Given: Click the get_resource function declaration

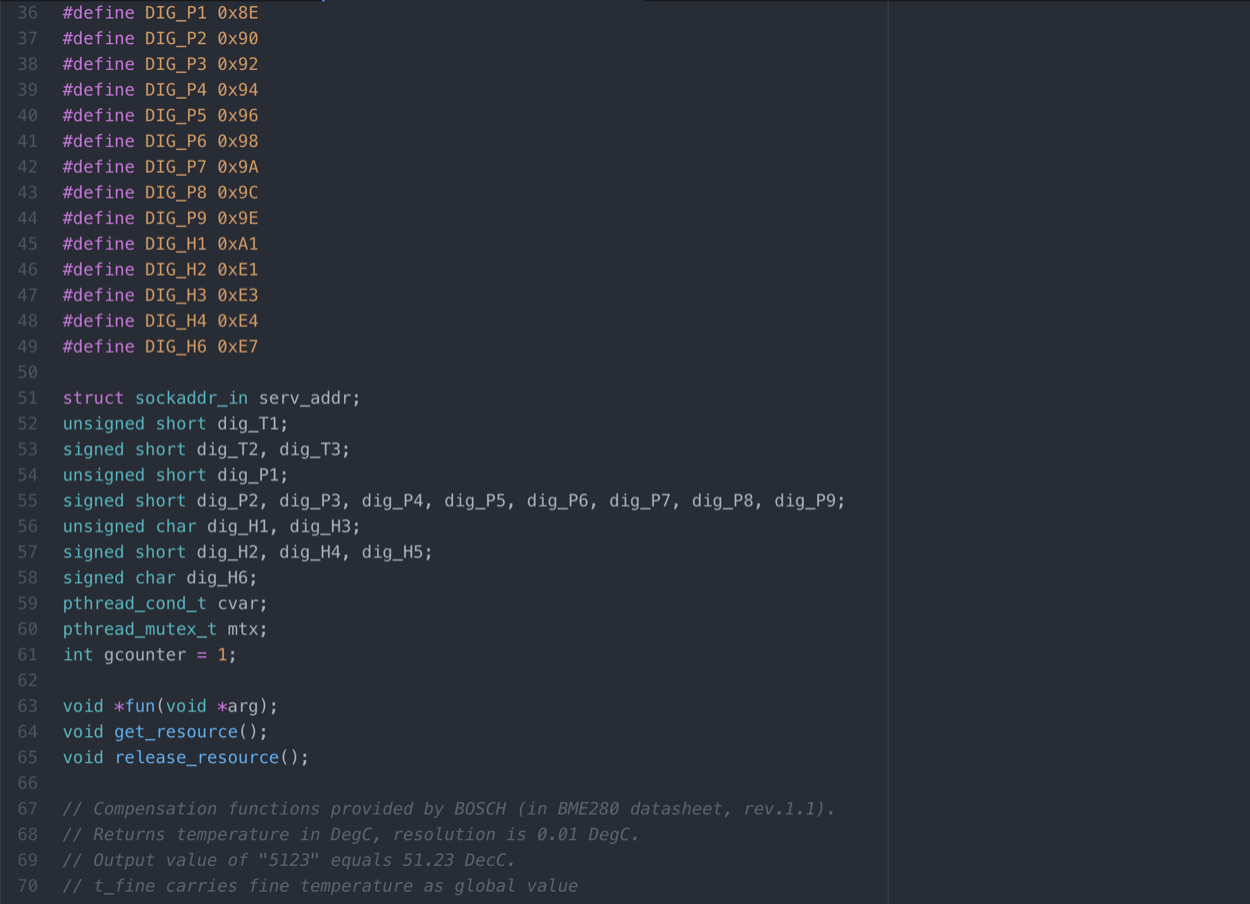Looking at the screenshot, I should point(176,732).
